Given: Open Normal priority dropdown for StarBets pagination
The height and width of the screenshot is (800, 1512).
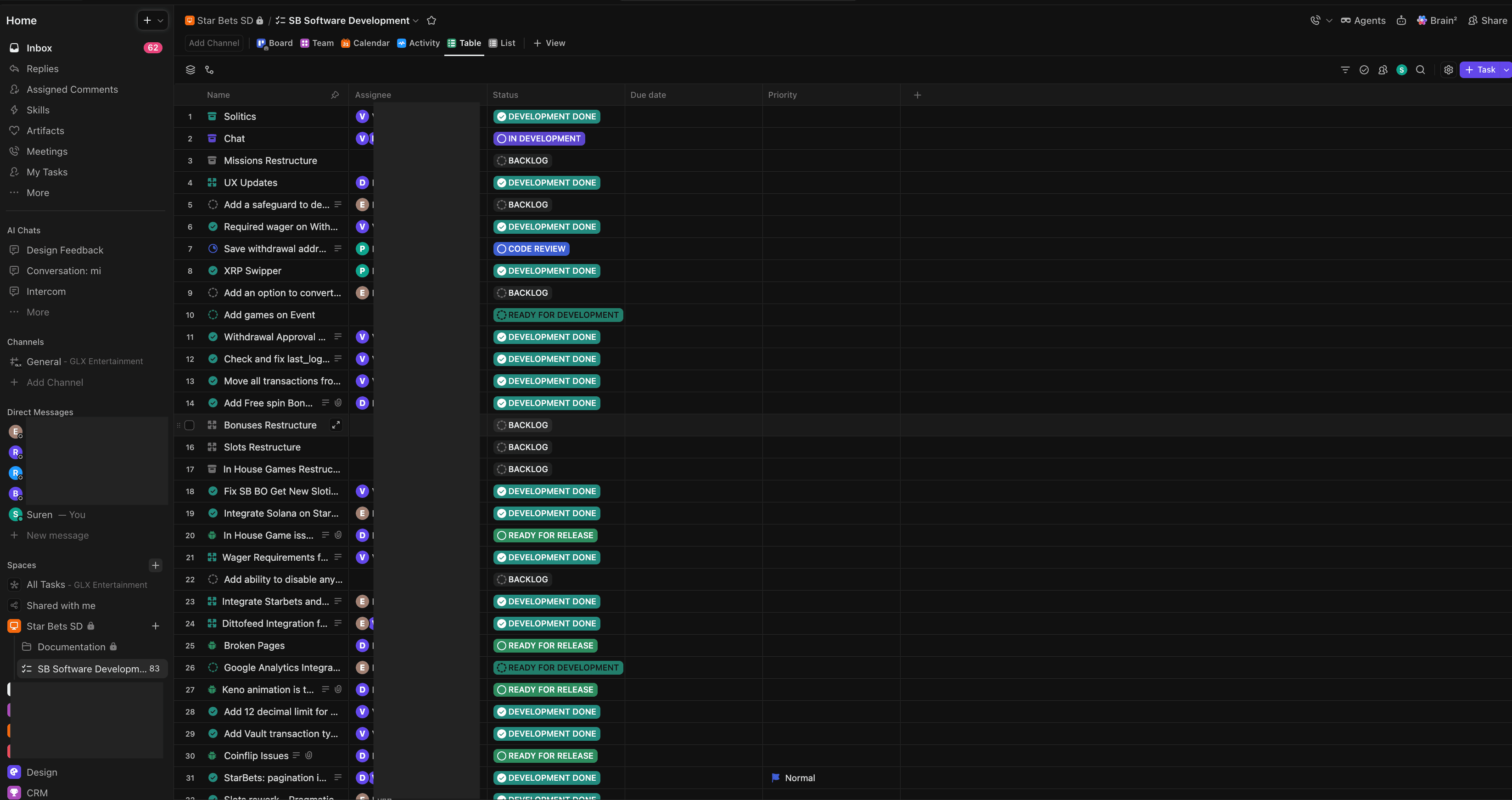Looking at the screenshot, I should tap(794, 777).
